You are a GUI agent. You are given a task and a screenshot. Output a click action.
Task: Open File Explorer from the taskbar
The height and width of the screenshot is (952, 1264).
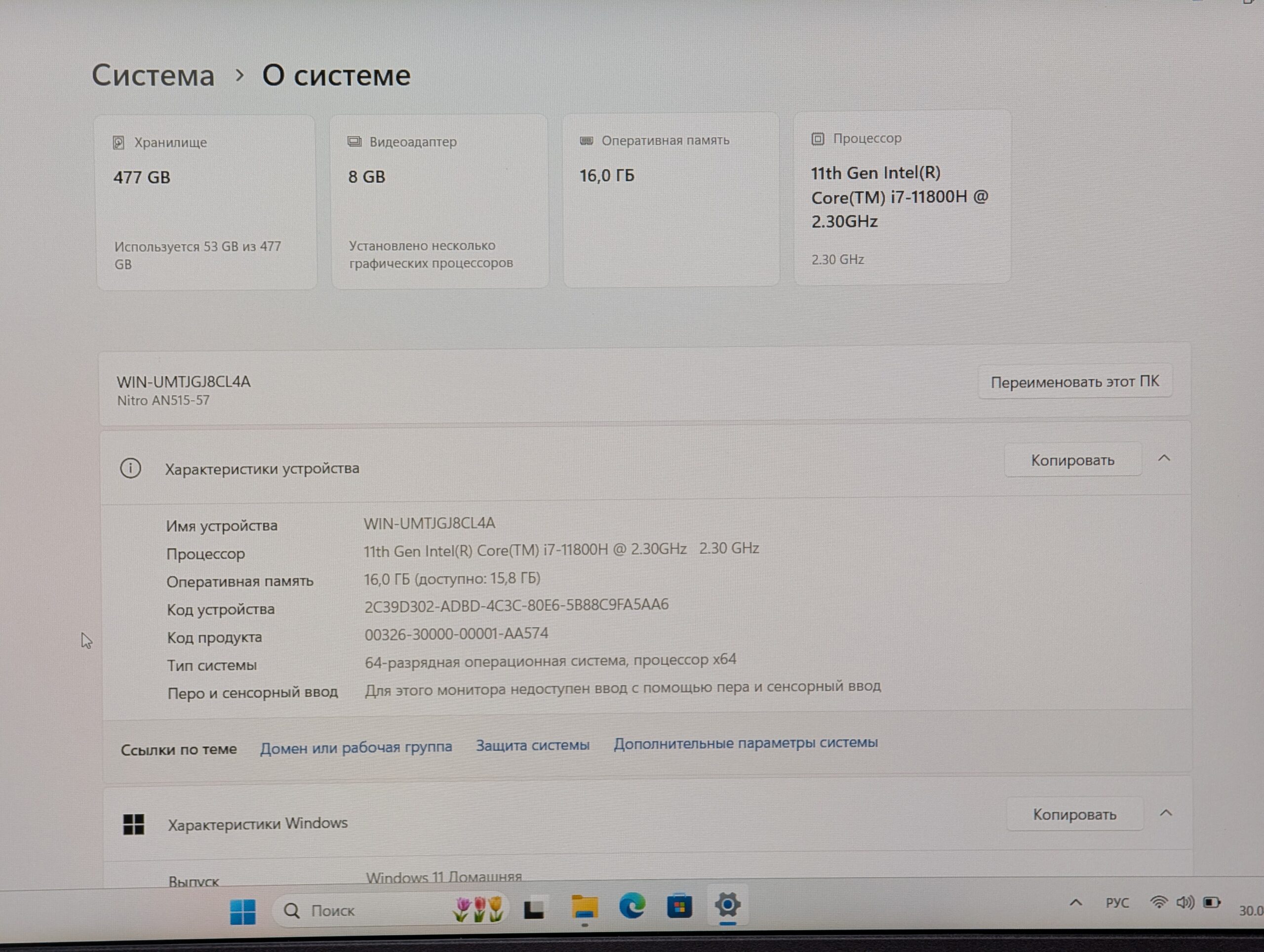pos(584,907)
